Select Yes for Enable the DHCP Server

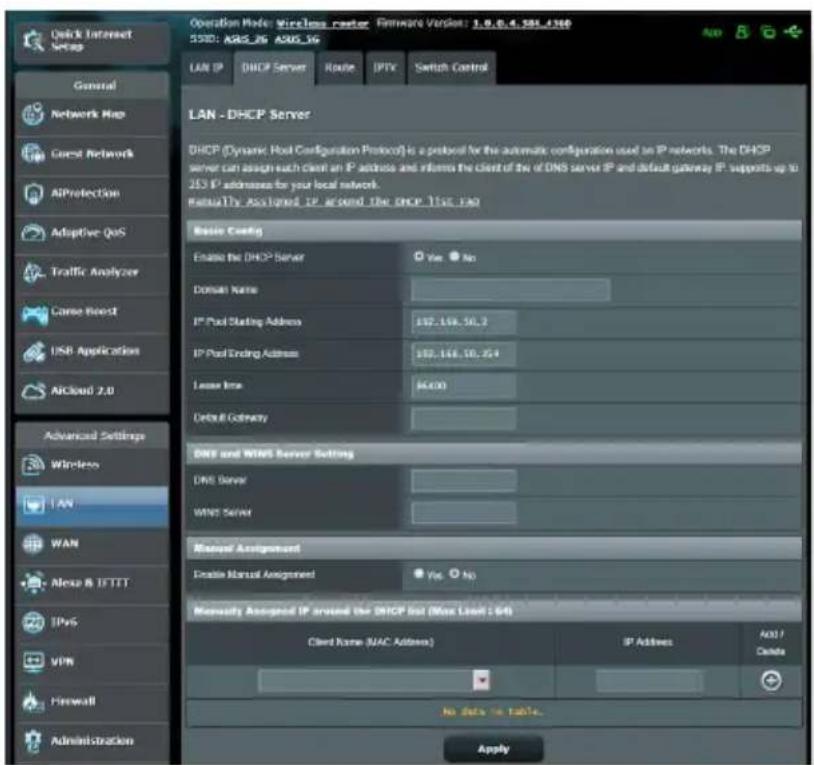click(419, 256)
